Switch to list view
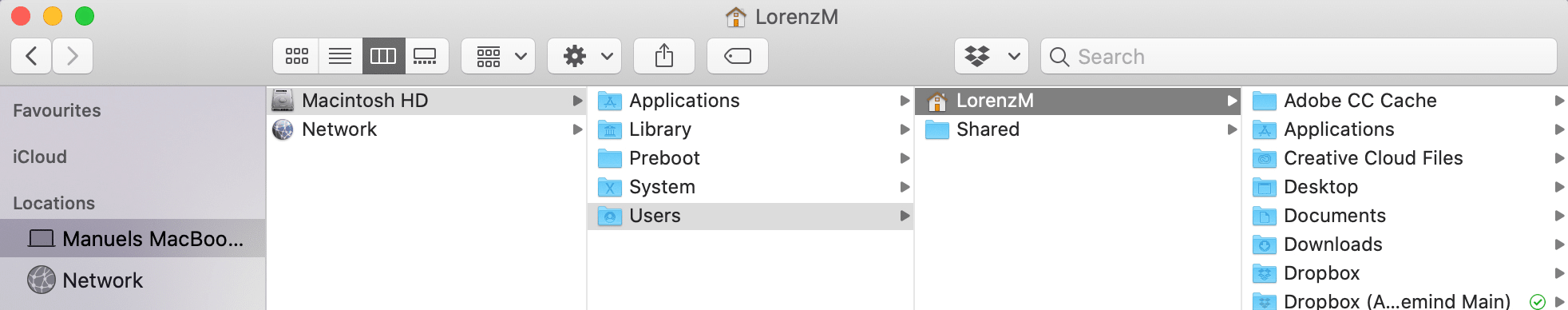 click(x=340, y=56)
